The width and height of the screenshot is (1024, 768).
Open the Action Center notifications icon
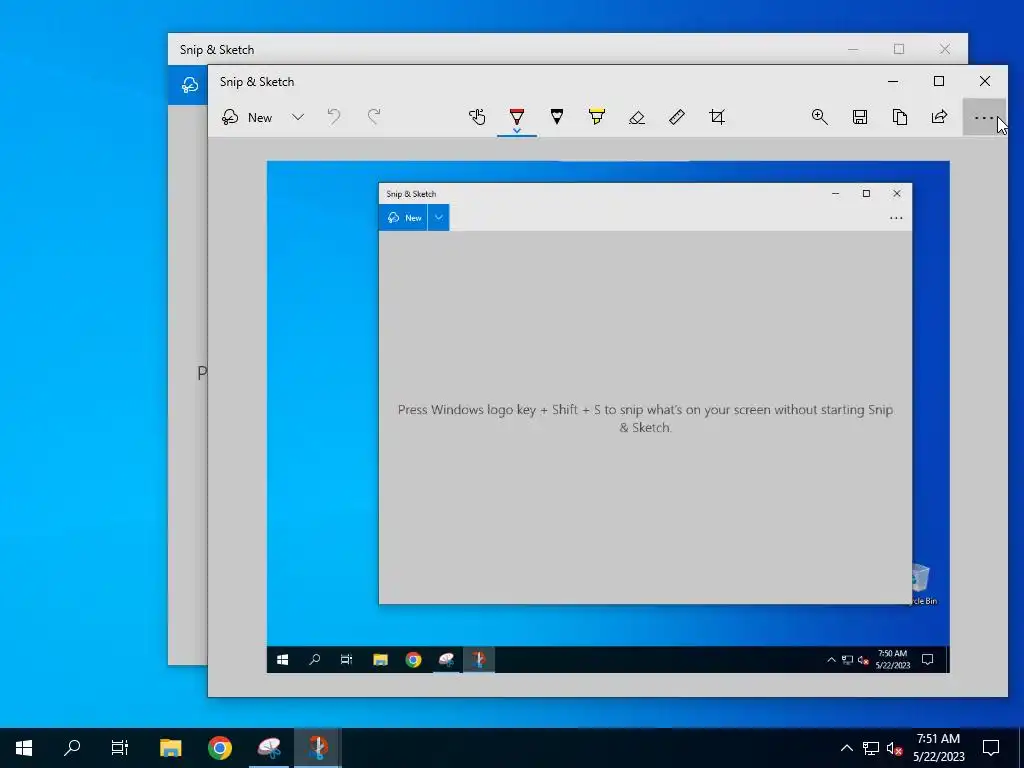pyautogui.click(x=991, y=748)
